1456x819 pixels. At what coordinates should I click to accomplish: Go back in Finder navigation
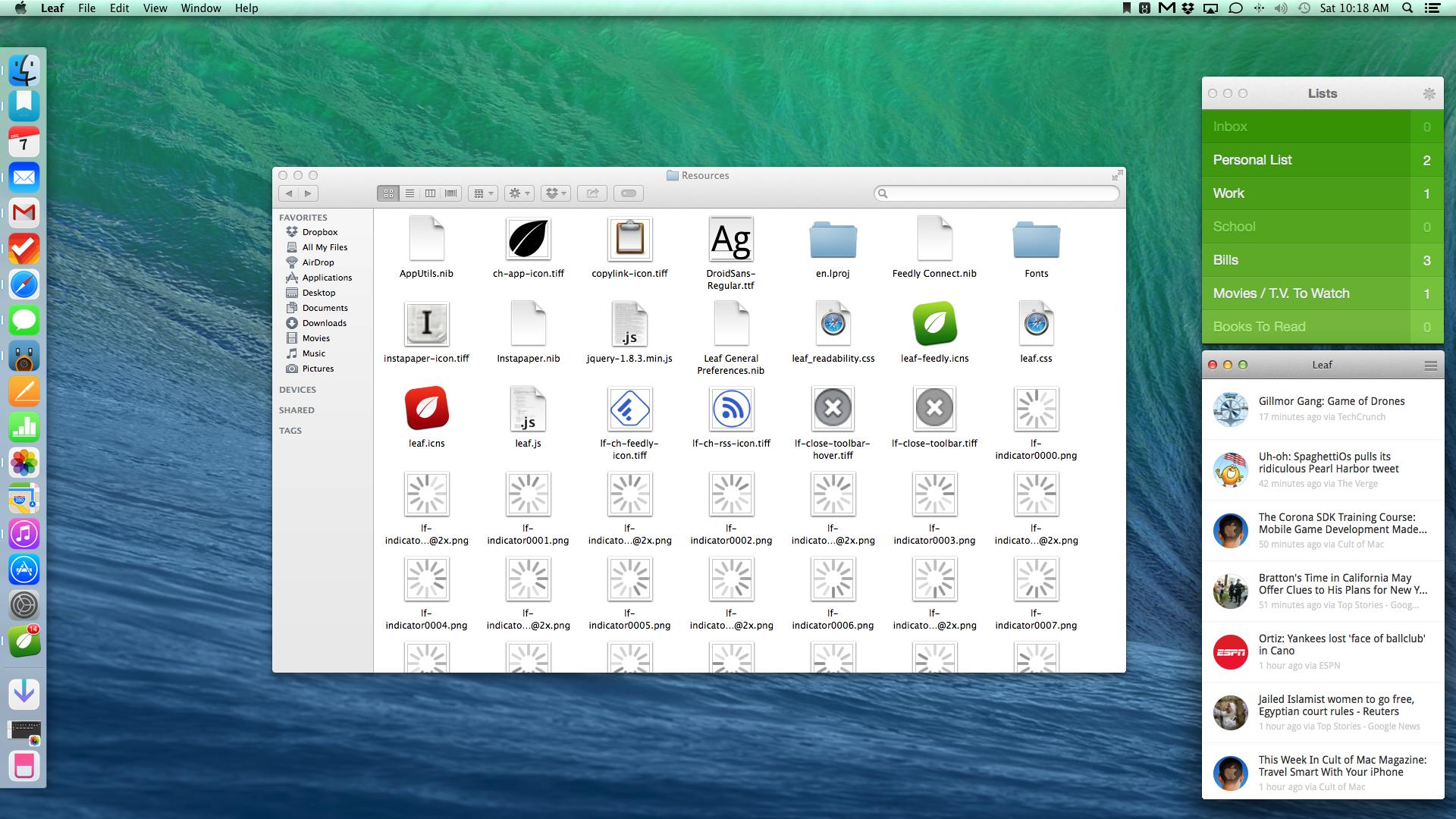[x=289, y=193]
